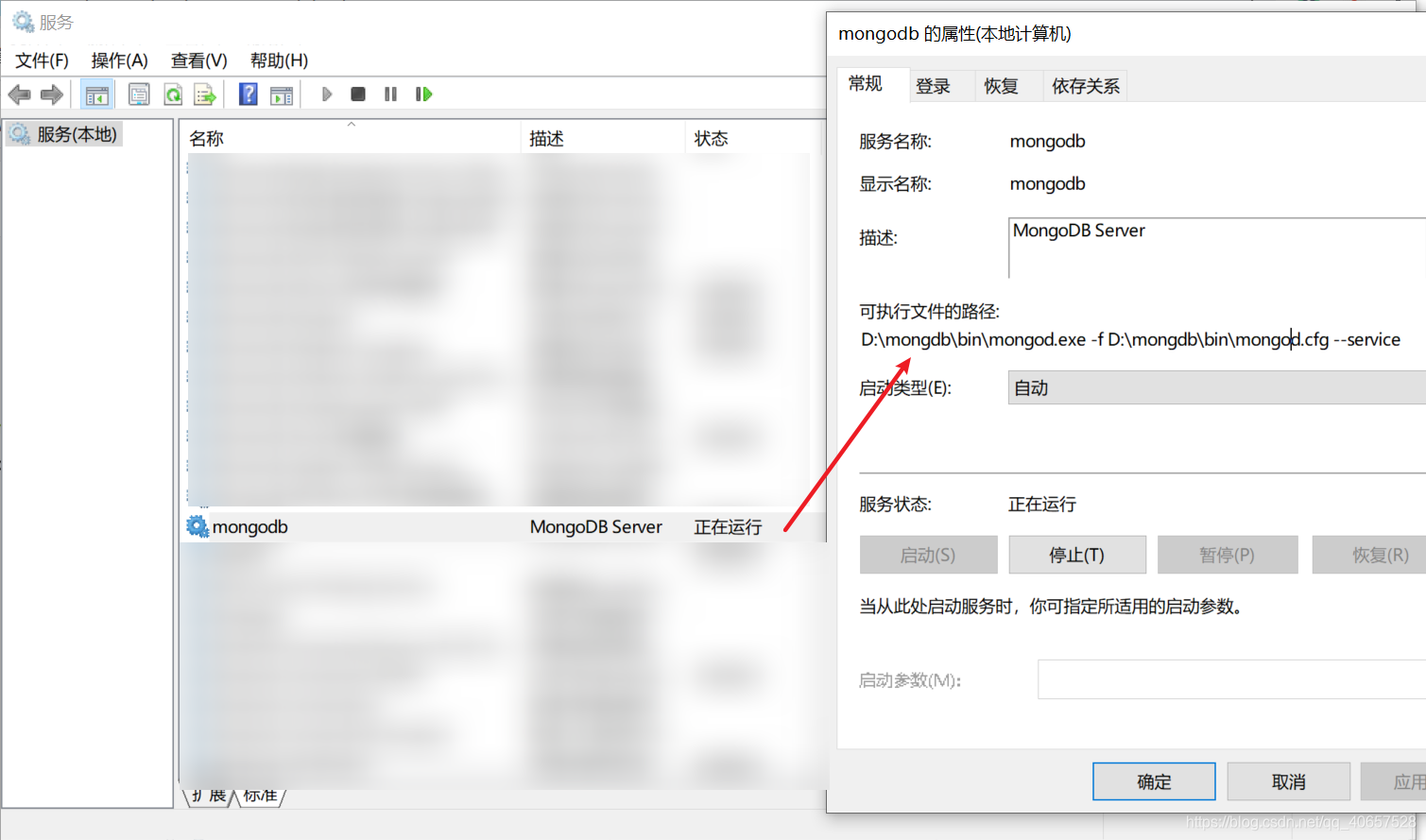Open the 操作(A) menu
The height and width of the screenshot is (840, 1426).
[119, 60]
